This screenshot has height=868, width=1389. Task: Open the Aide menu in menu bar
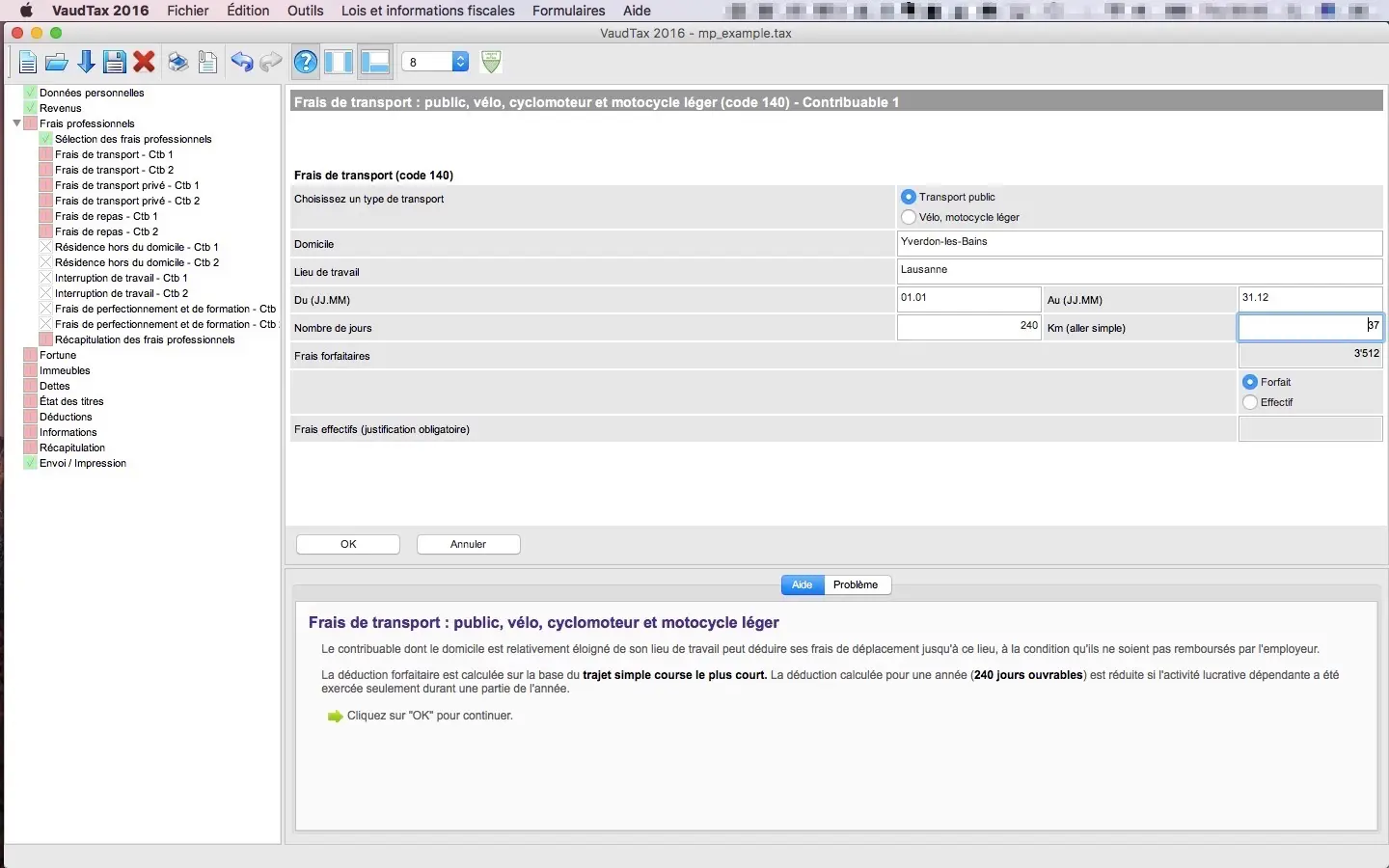[x=637, y=11]
